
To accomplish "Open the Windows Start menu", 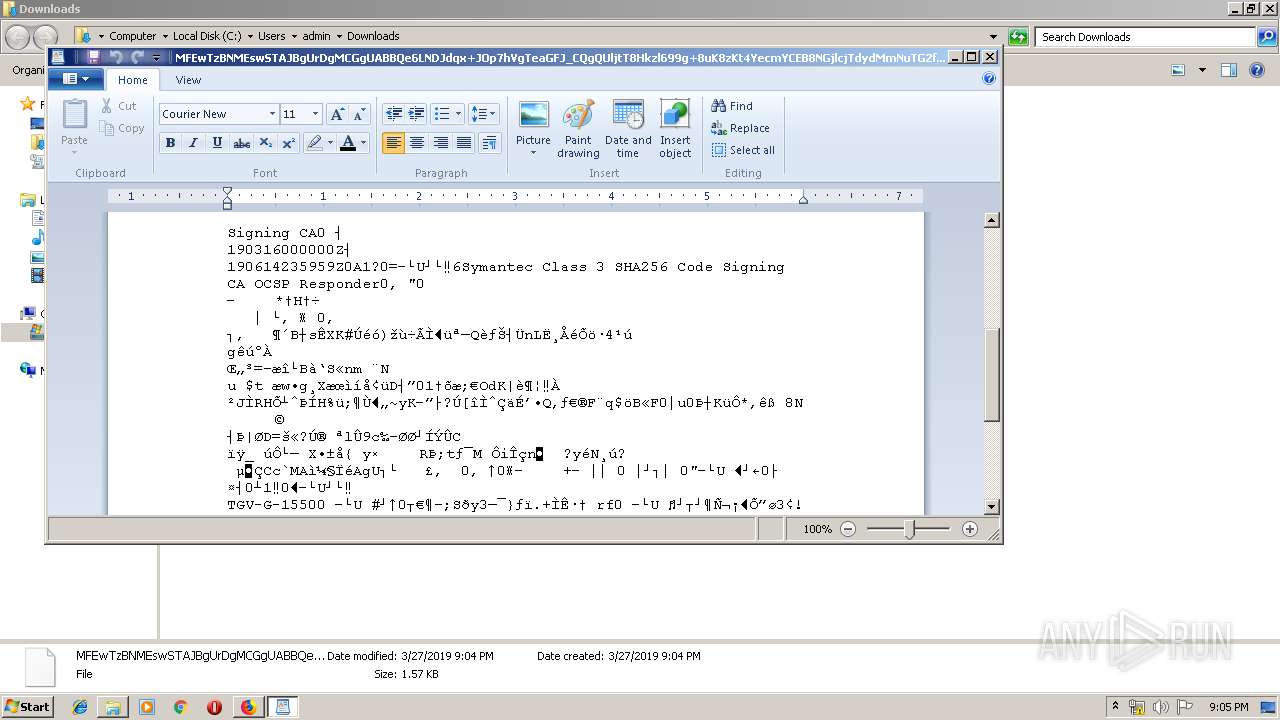I will click(28, 706).
